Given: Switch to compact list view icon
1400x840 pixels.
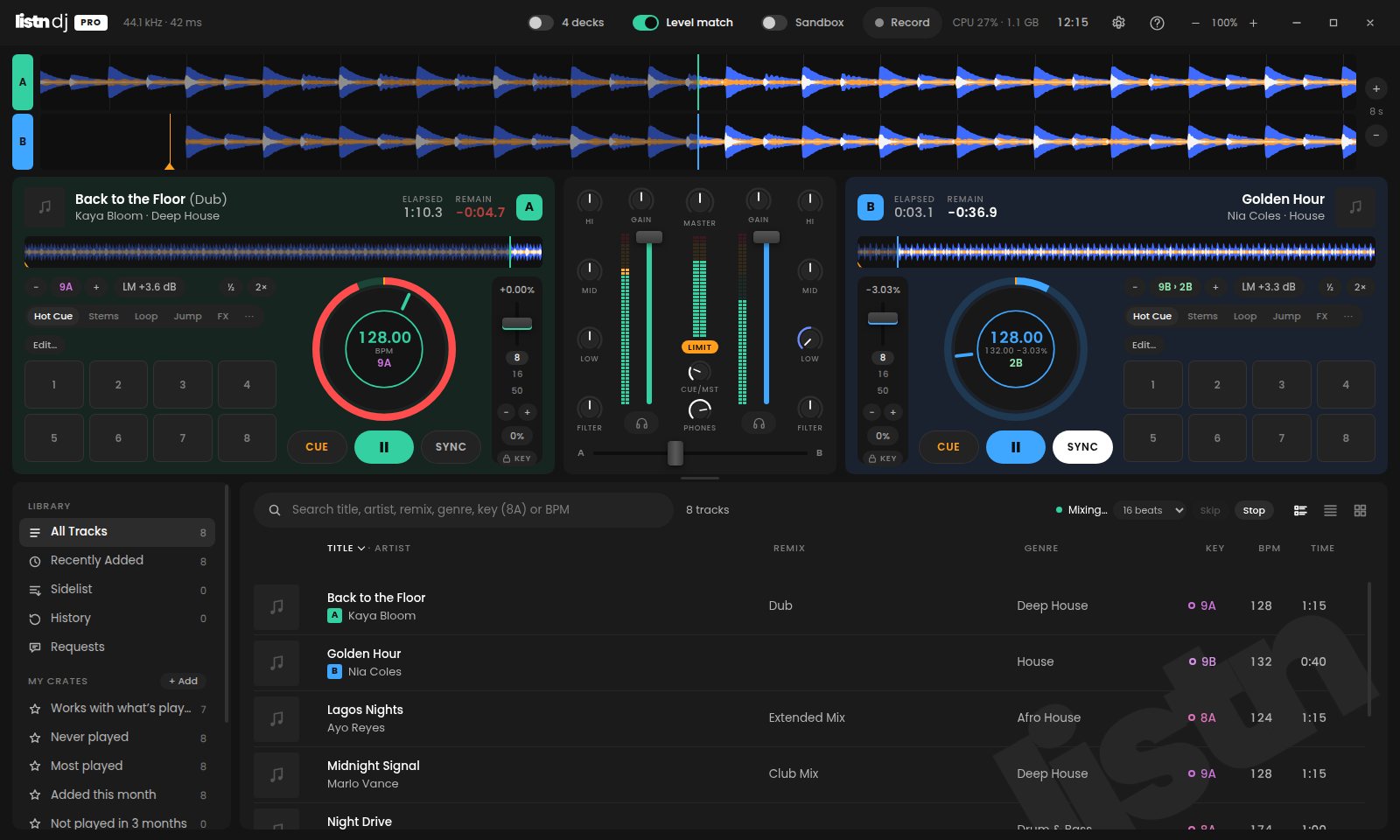Looking at the screenshot, I should [x=1330, y=510].
